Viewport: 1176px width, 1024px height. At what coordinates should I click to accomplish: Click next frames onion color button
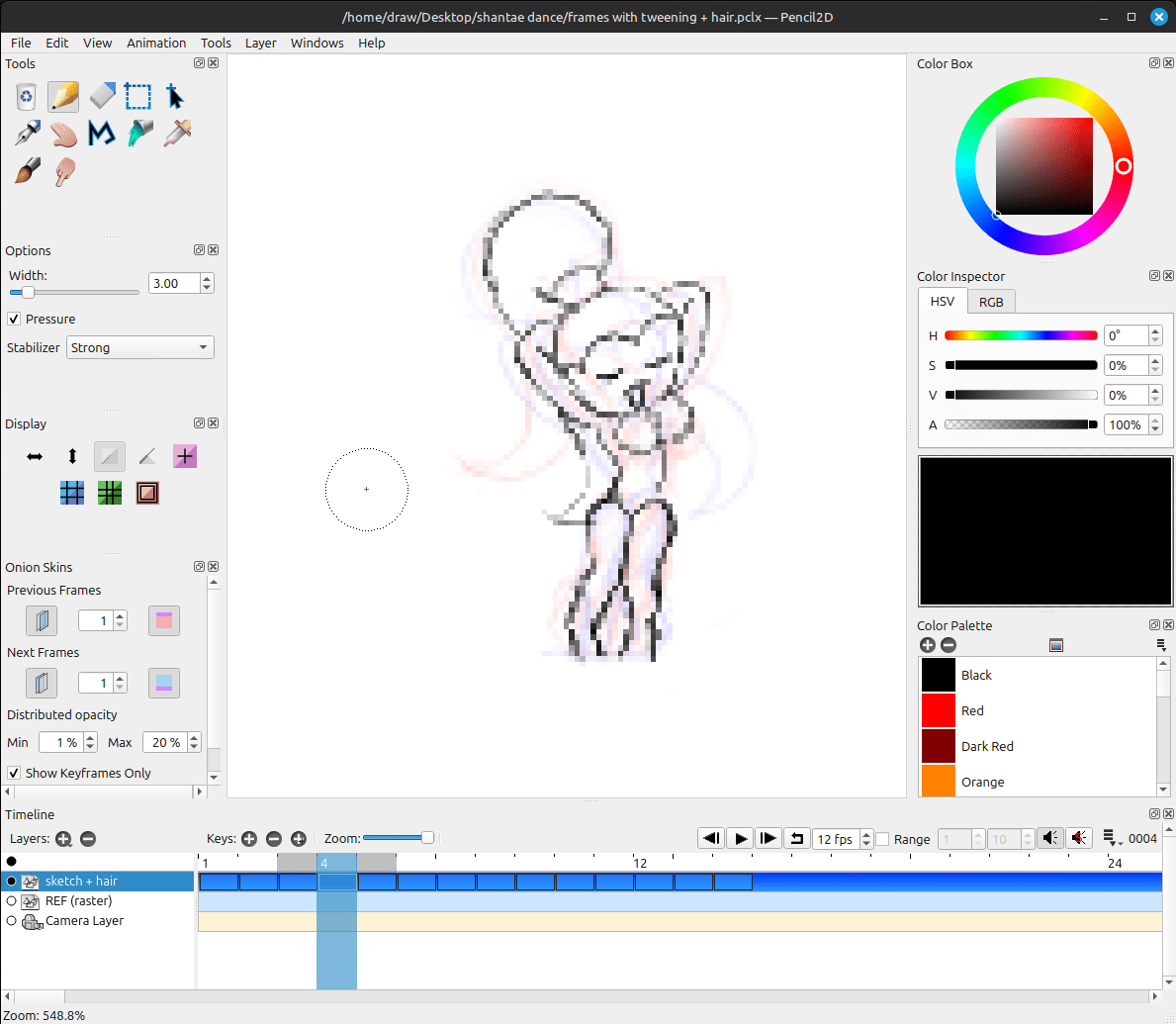click(164, 683)
